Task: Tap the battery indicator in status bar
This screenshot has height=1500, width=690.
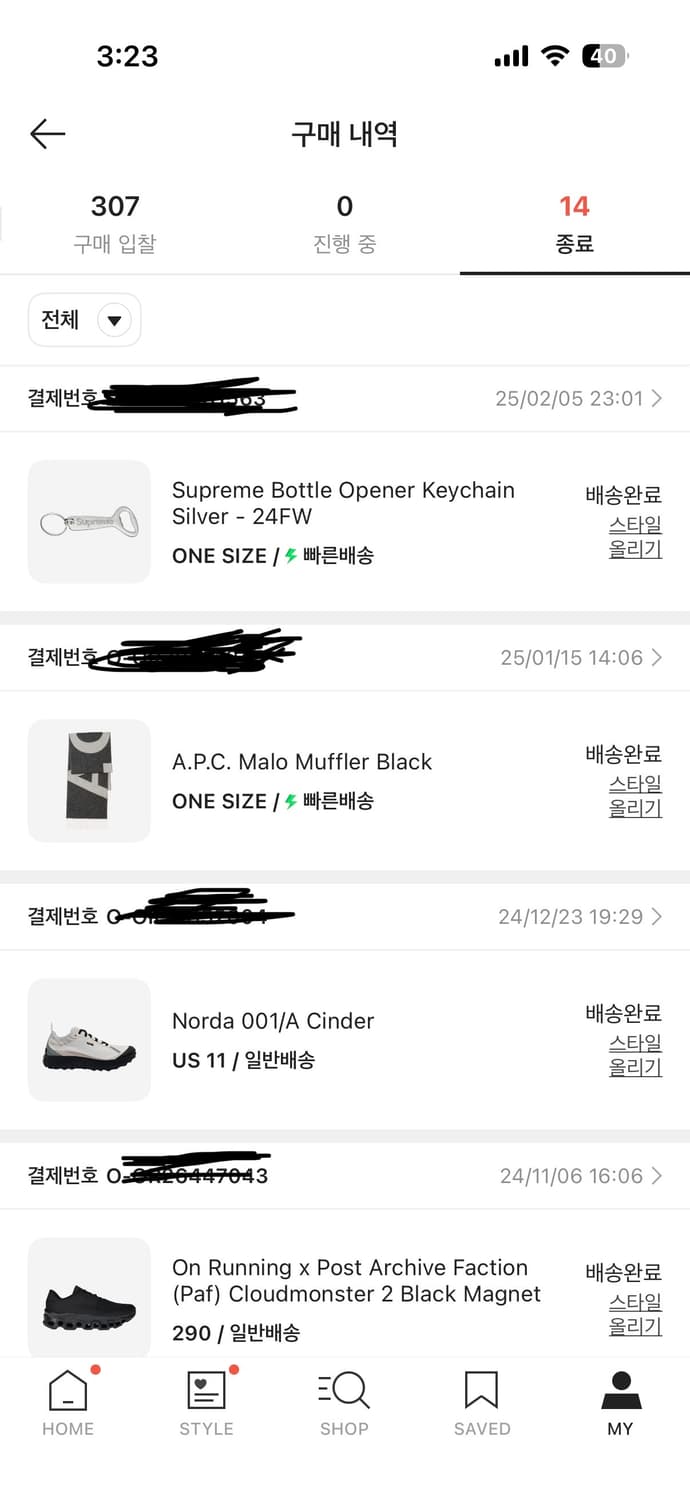Action: [604, 57]
